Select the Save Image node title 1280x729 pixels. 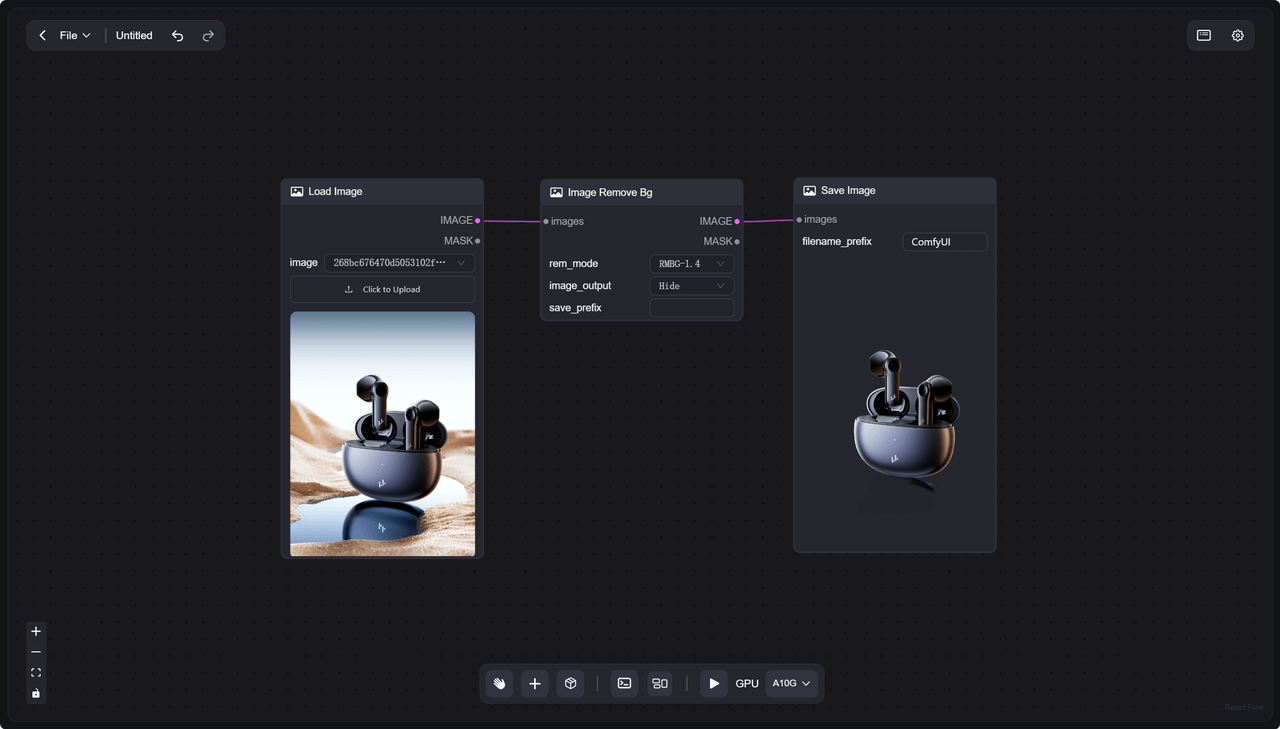click(x=848, y=190)
